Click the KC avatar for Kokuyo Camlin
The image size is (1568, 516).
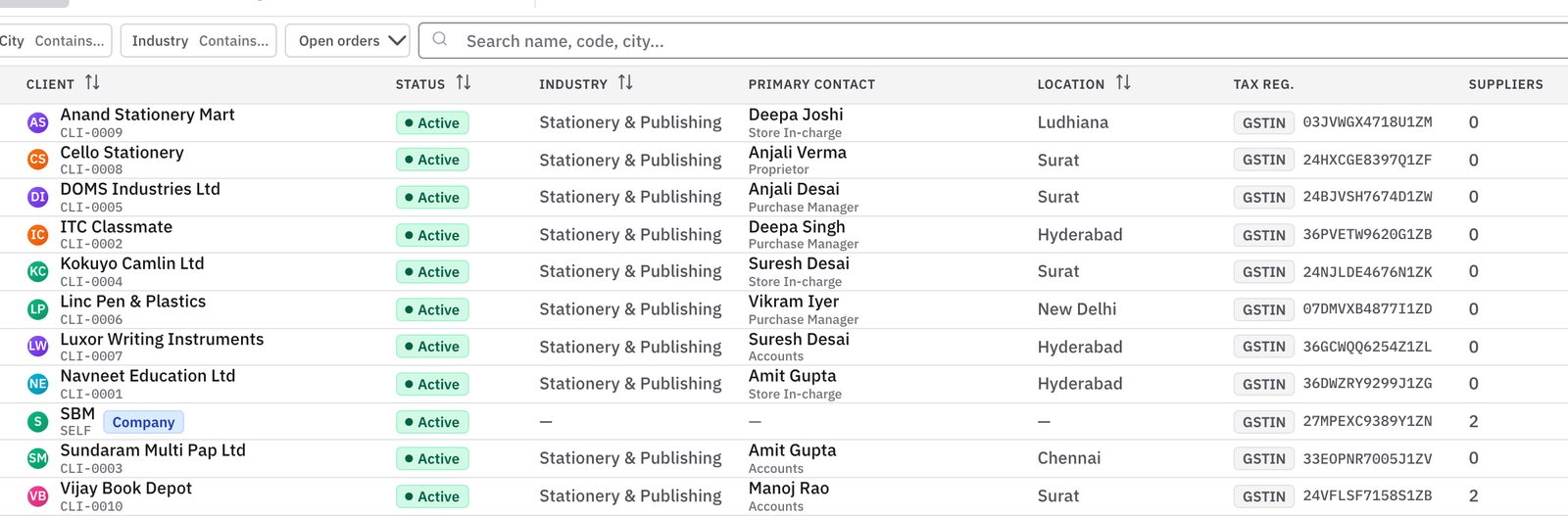37,271
